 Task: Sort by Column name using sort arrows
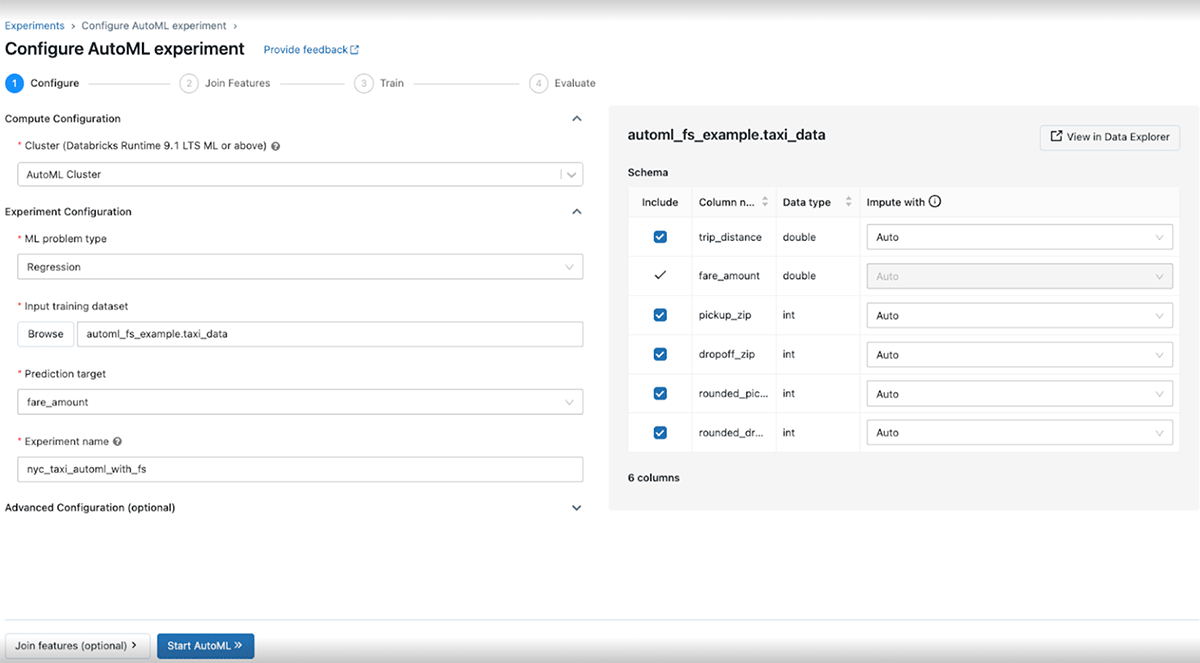pyautogui.click(x=765, y=202)
